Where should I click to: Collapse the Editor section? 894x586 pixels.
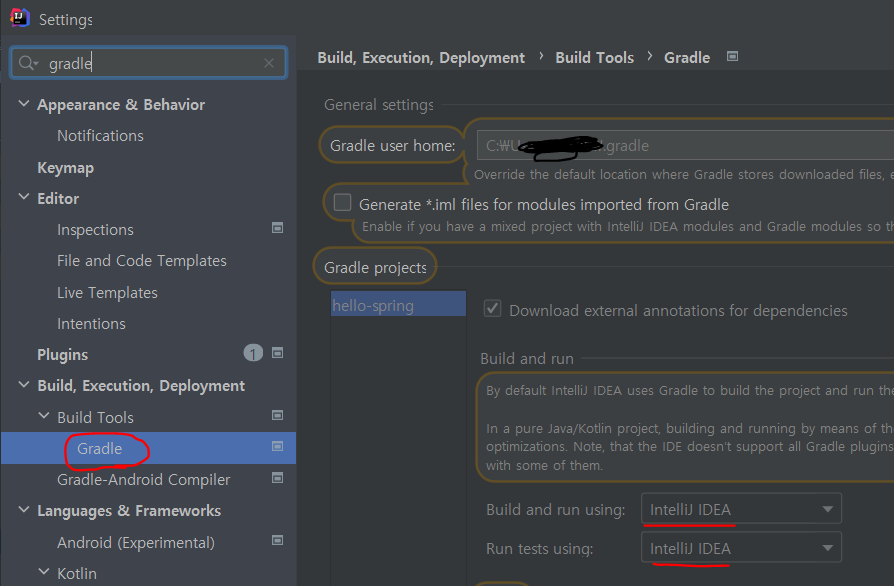point(24,197)
